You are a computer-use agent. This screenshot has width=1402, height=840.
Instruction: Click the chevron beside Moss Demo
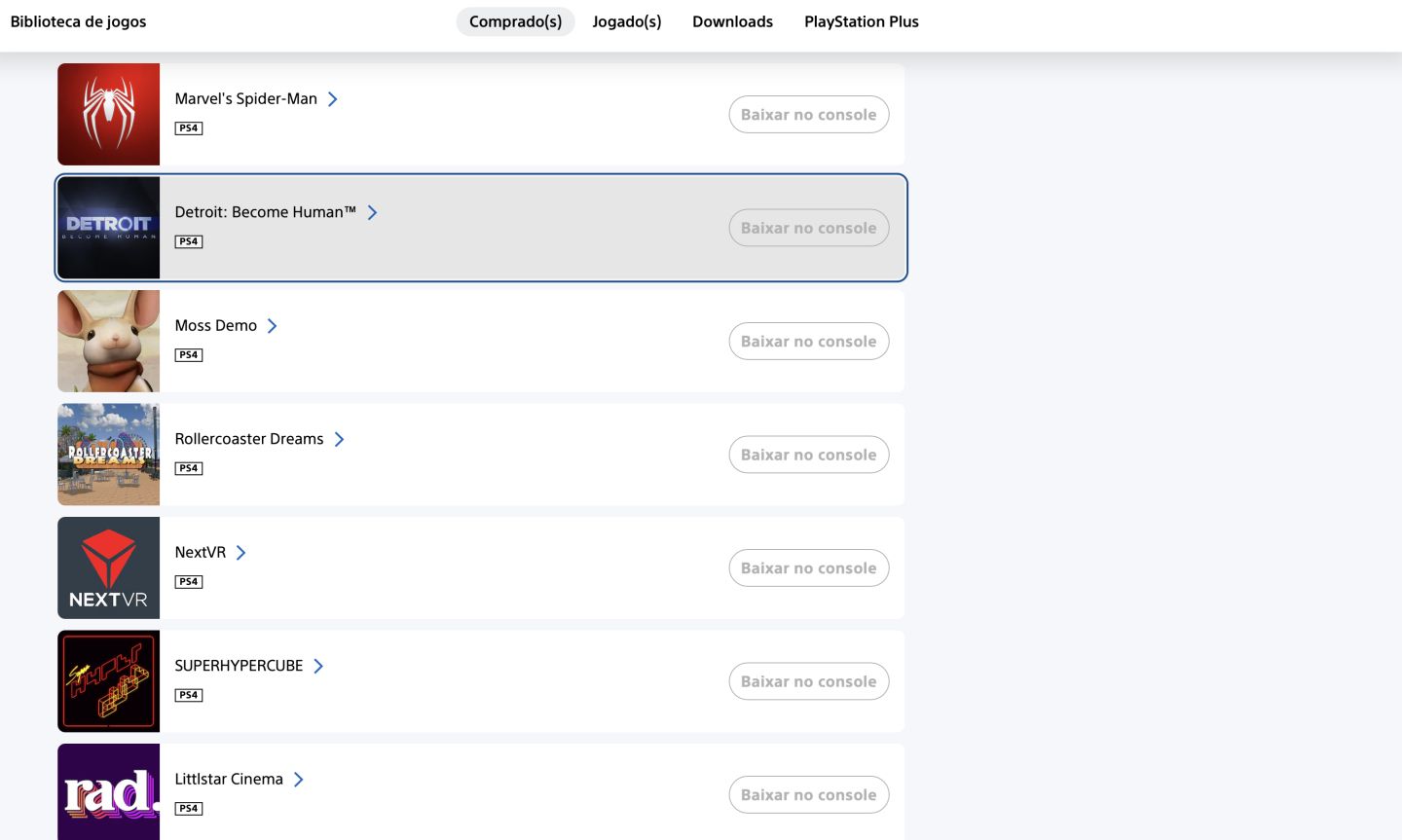tap(273, 326)
